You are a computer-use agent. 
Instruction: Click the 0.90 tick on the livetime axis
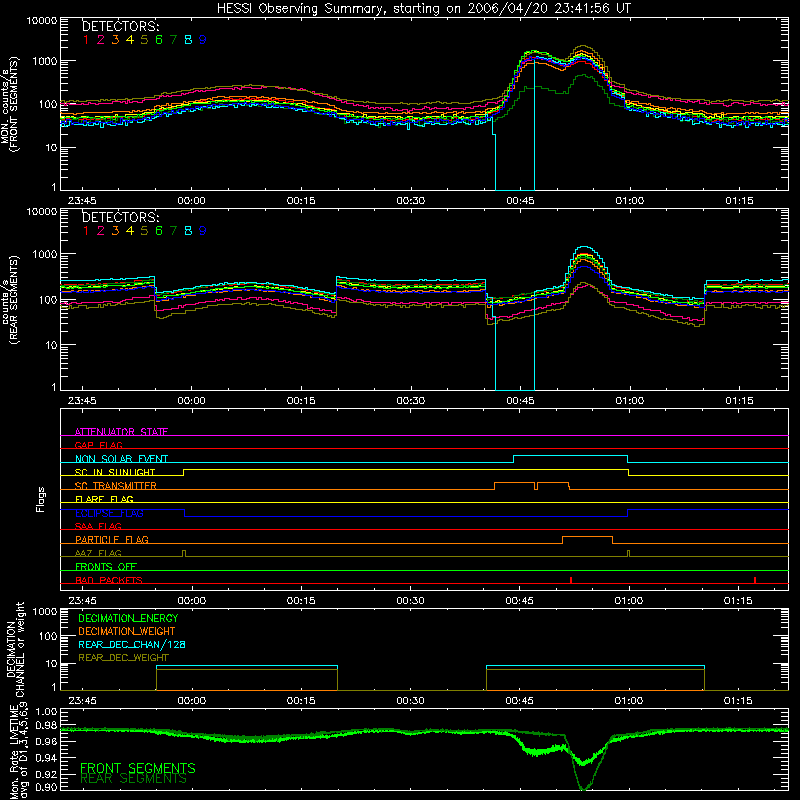click(x=46, y=787)
